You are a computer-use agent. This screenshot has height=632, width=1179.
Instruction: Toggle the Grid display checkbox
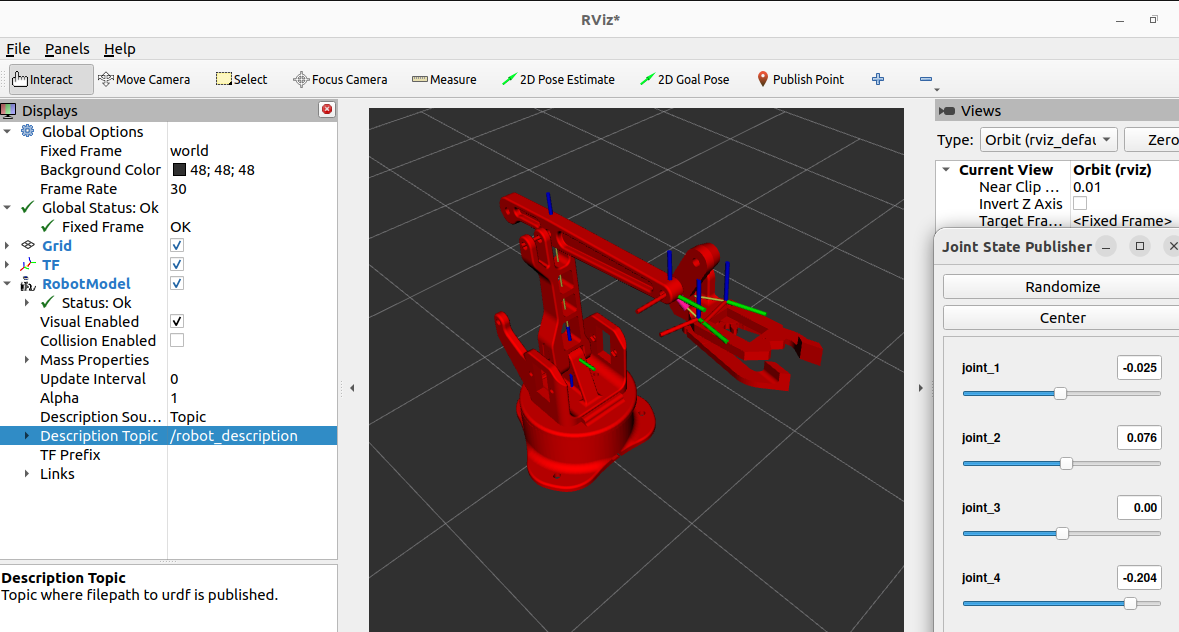pyautogui.click(x=176, y=245)
